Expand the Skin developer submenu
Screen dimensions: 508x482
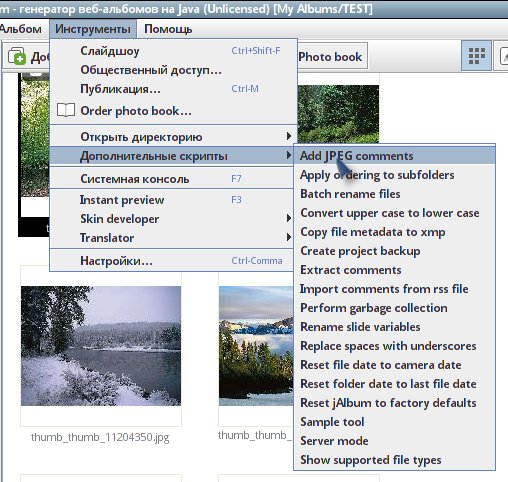coord(173,219)
